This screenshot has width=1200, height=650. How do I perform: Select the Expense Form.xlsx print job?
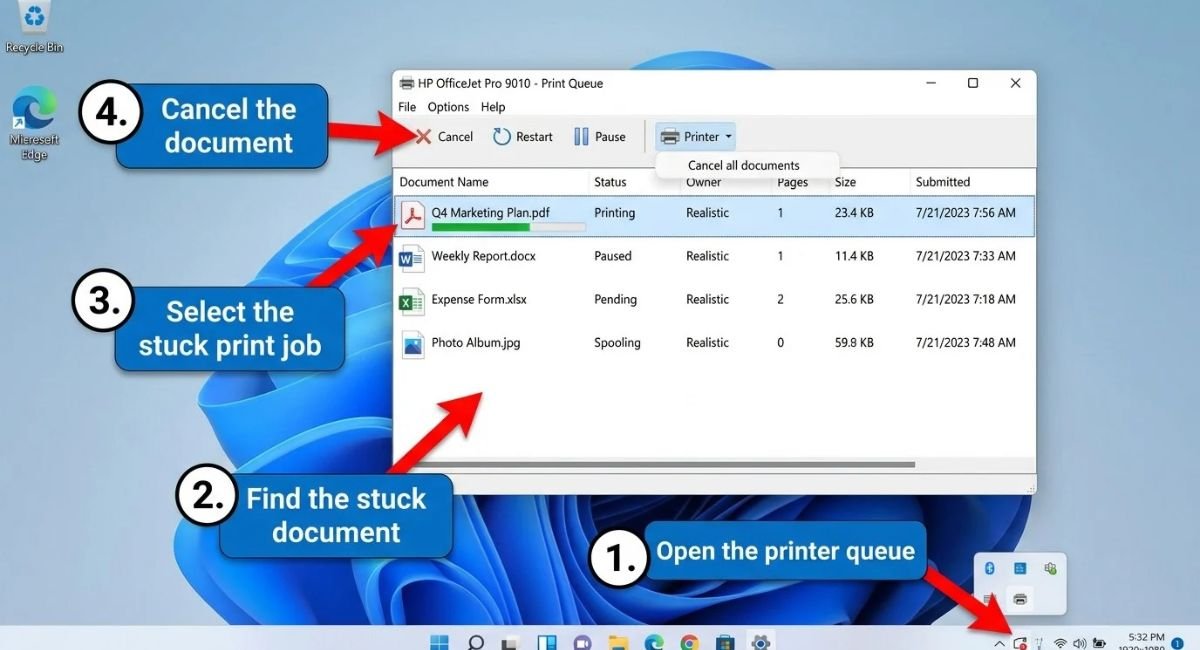pyautogui.click(x=714, y=301)
